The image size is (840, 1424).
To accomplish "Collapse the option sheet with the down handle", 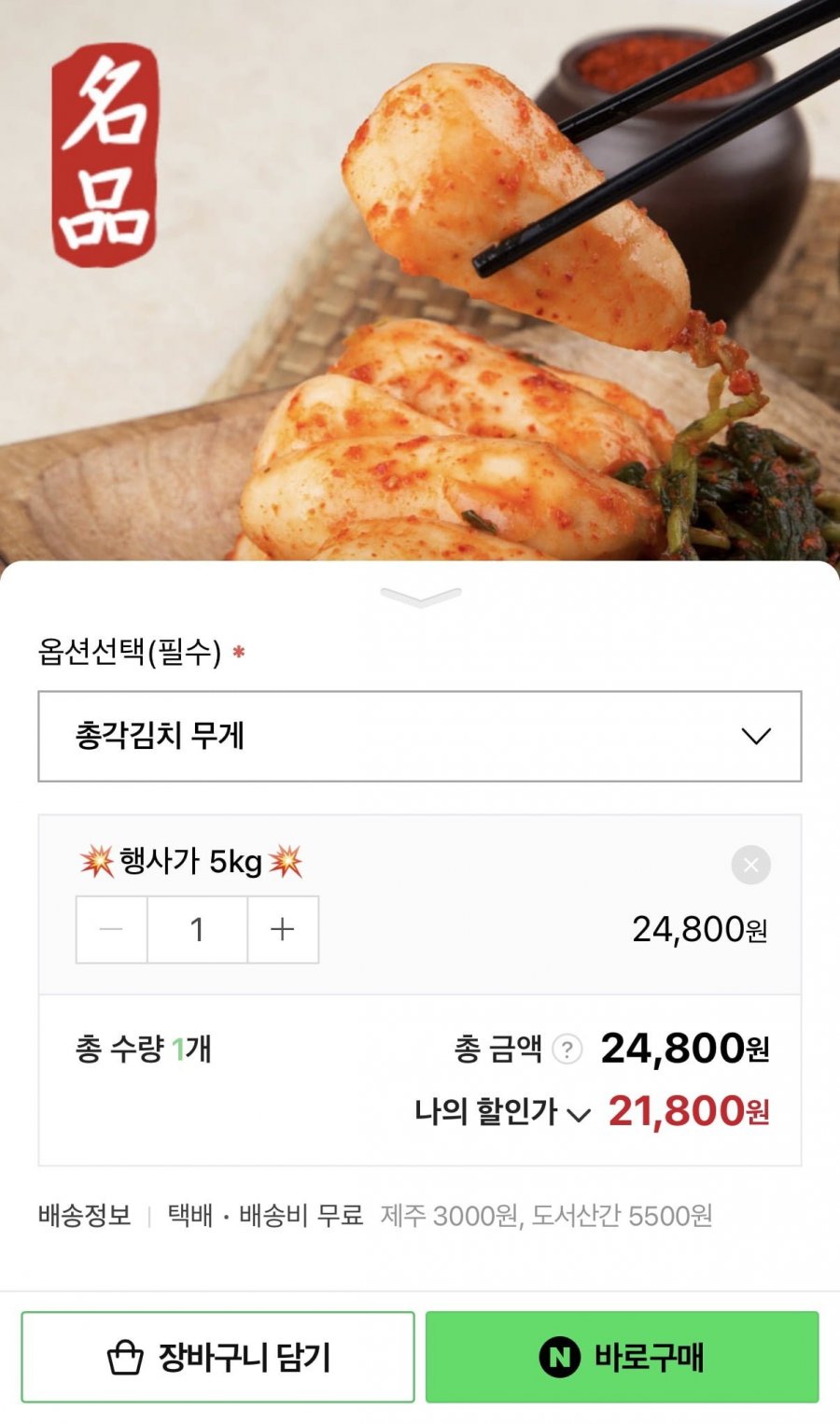I will 421,597.
